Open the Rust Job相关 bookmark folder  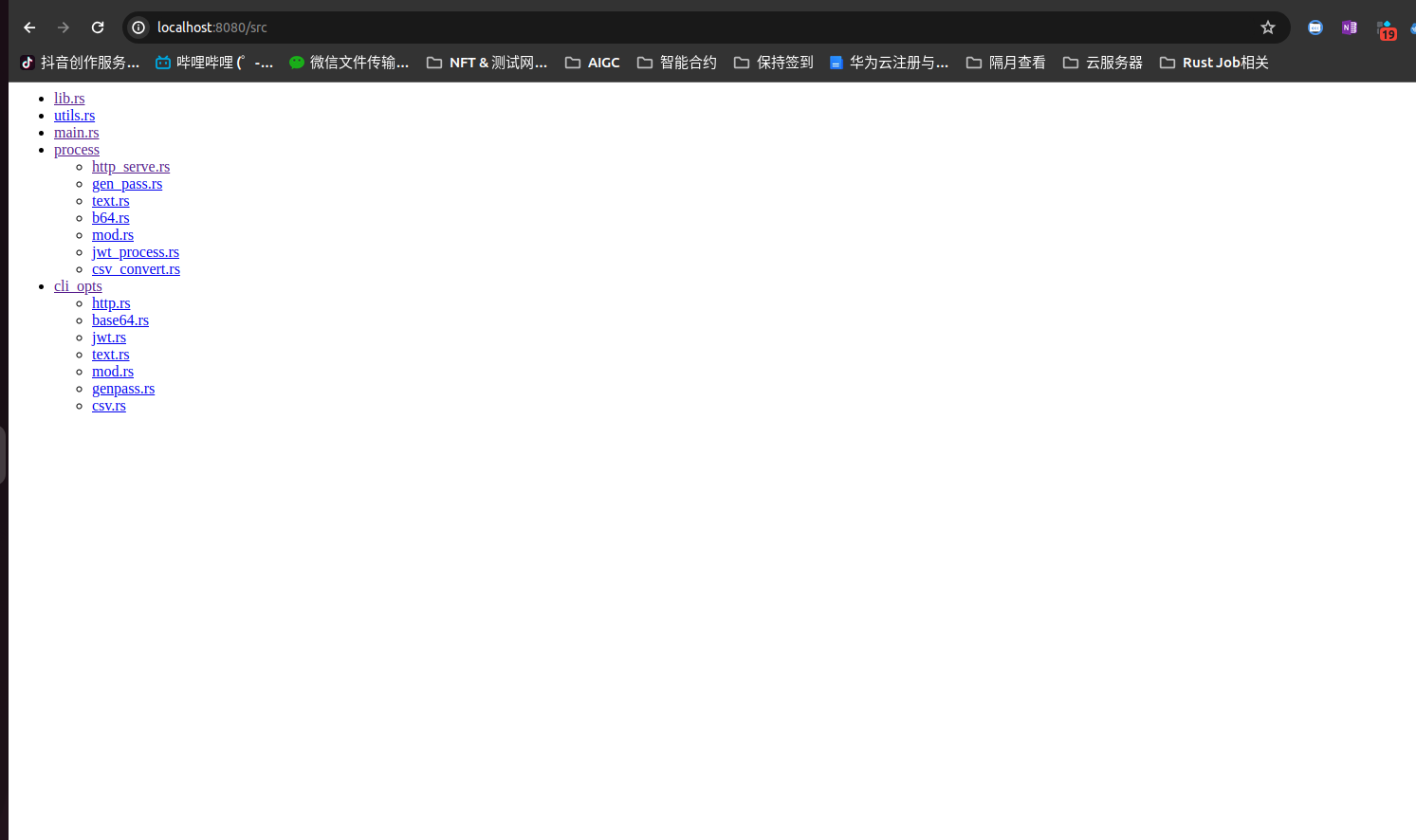tap(1214, 63)
